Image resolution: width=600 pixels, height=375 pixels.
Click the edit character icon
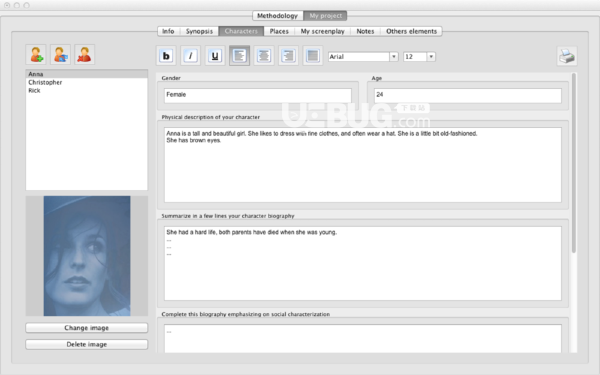tap(60, 55)
